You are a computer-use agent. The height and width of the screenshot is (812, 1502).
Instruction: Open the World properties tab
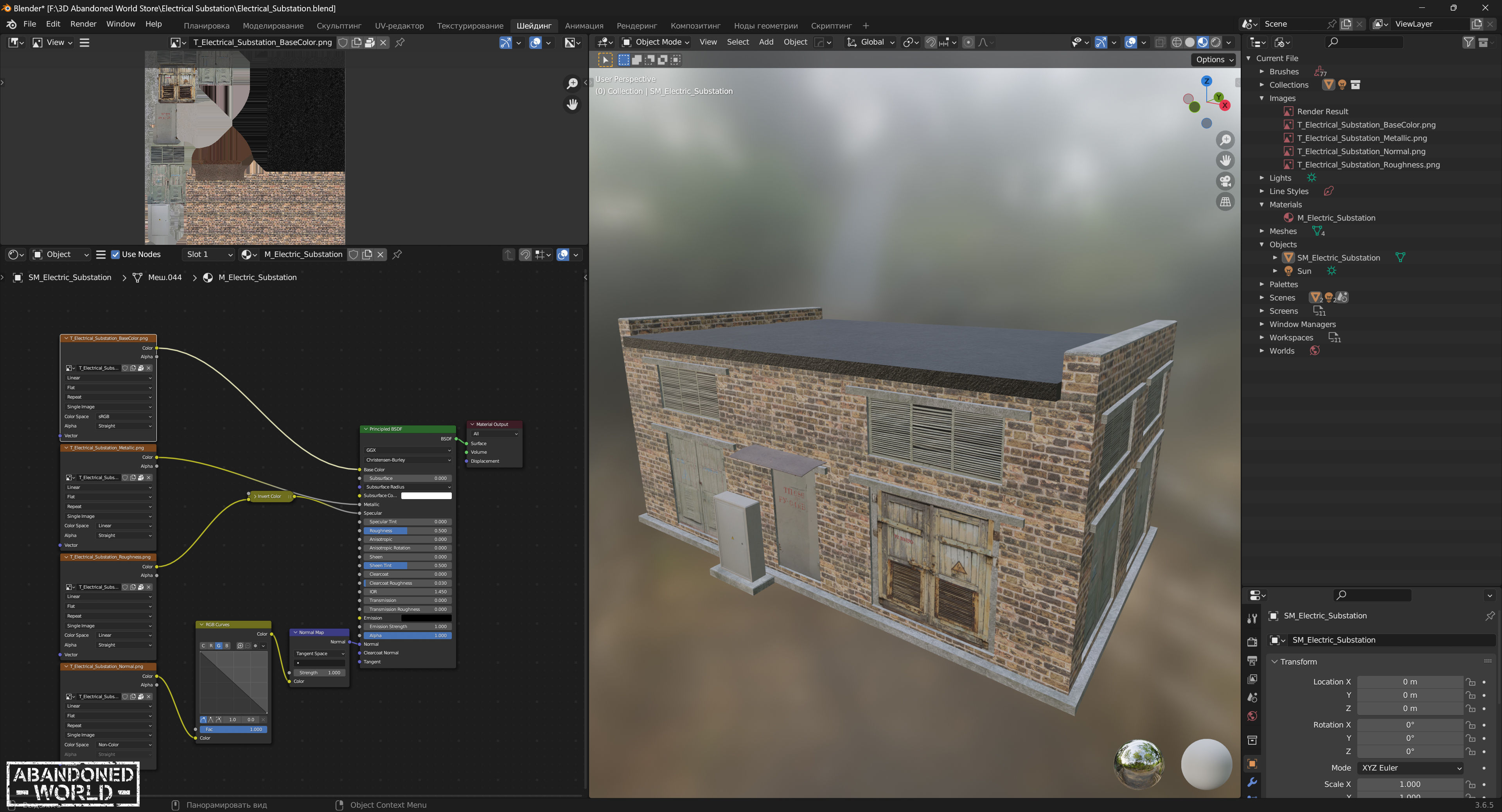tap(1252, 717)
